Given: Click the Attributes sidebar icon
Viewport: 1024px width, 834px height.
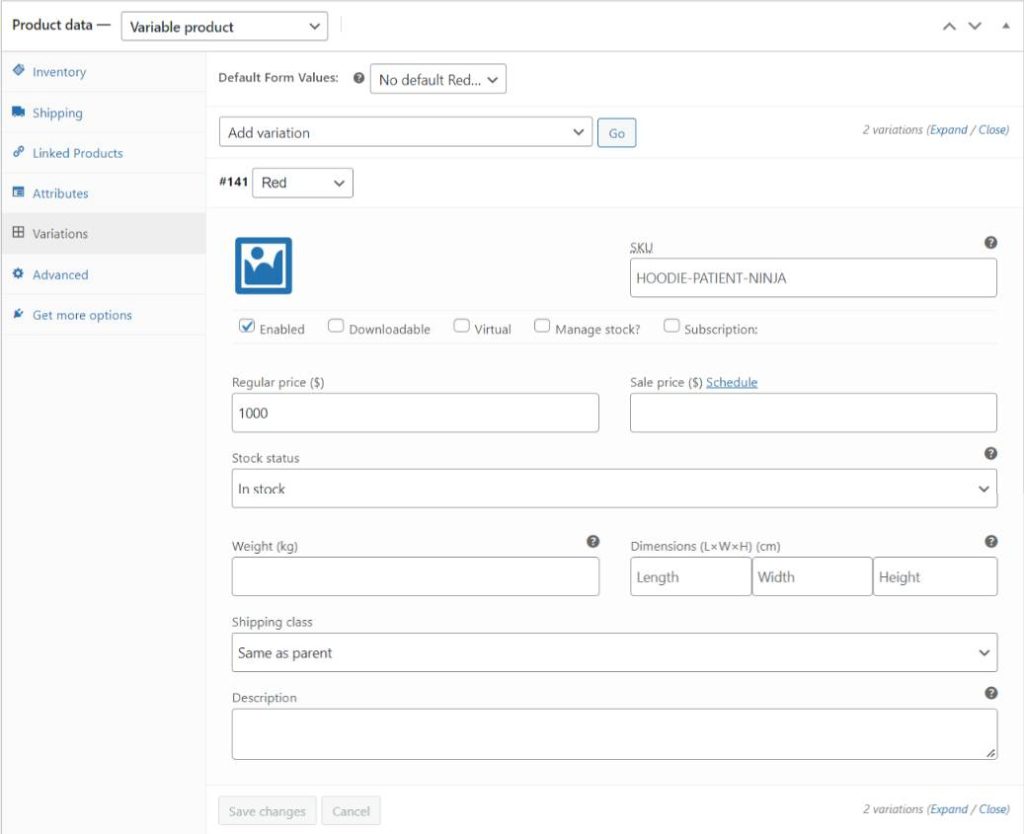Looking at the screenshot, I should pyautogui.click(x=18, y=193).
